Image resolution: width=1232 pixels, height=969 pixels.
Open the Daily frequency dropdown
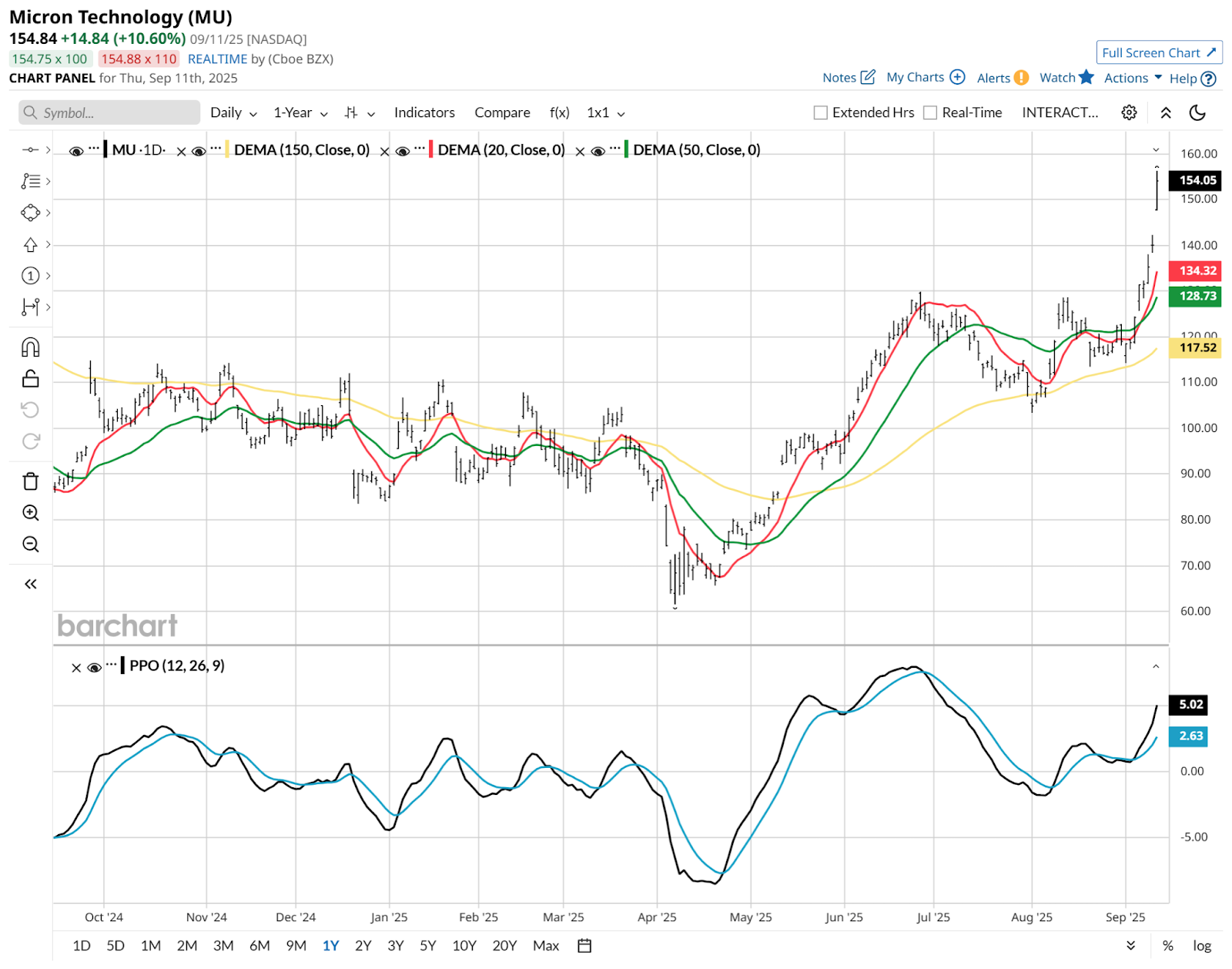233,112
